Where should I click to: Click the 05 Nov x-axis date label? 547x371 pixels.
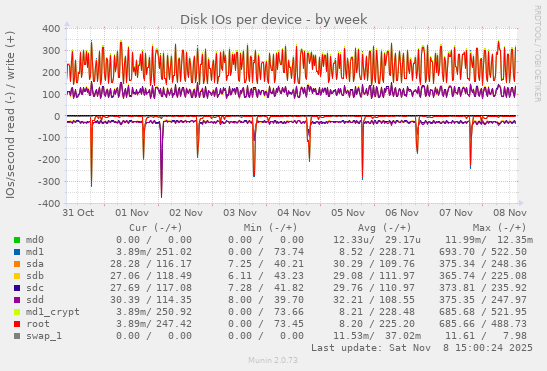348,213
